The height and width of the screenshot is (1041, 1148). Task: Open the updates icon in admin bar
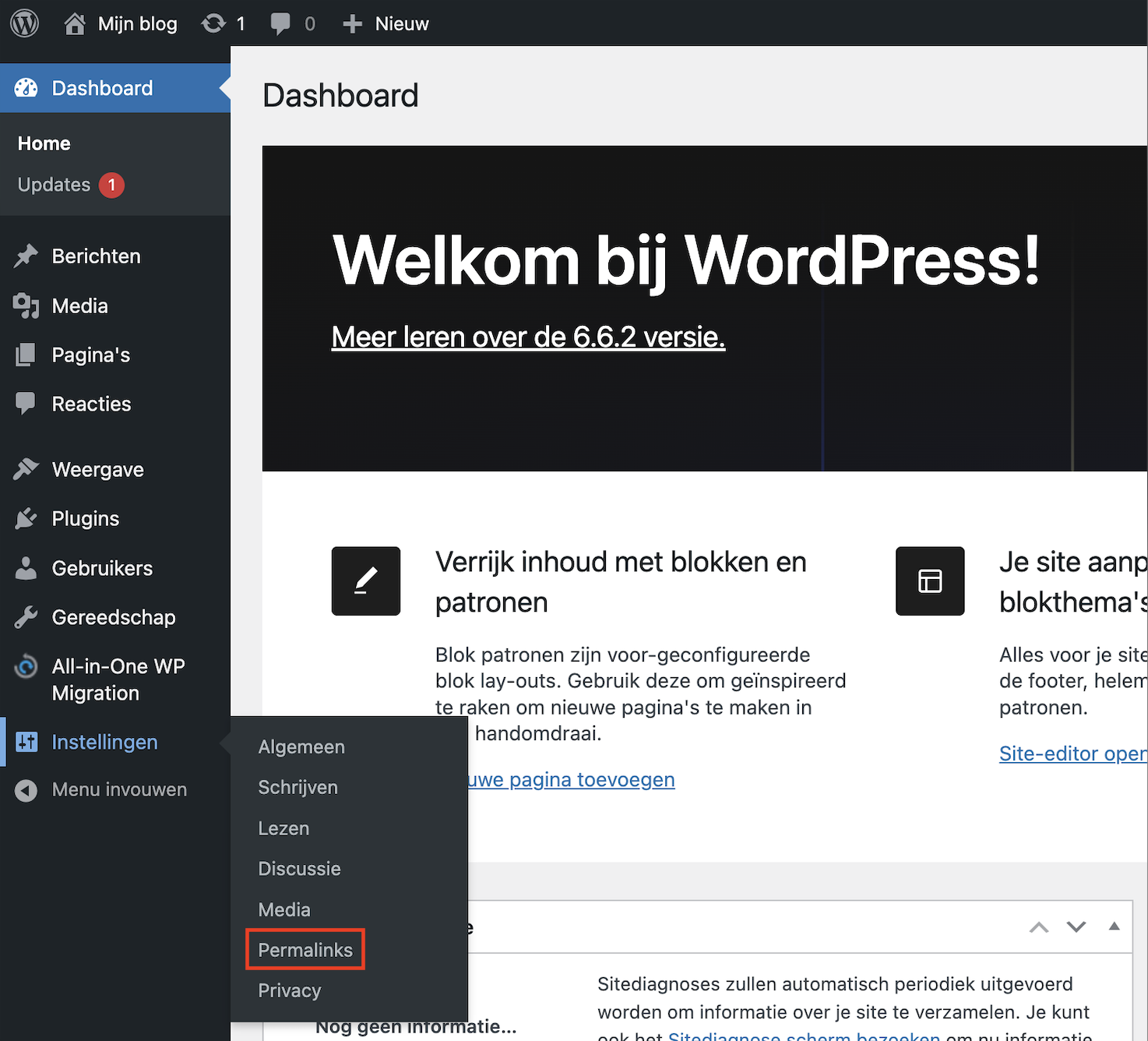point(213,23)
